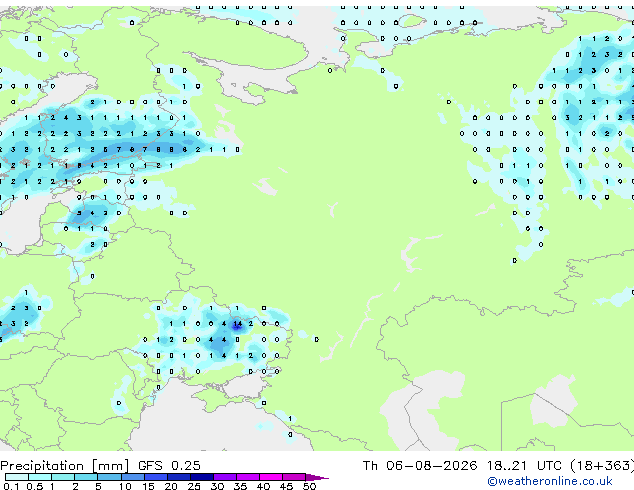Select the forecast date Th 06-08-2026 text
Screen dimensions: 634x490
click(x=420, y=466)
